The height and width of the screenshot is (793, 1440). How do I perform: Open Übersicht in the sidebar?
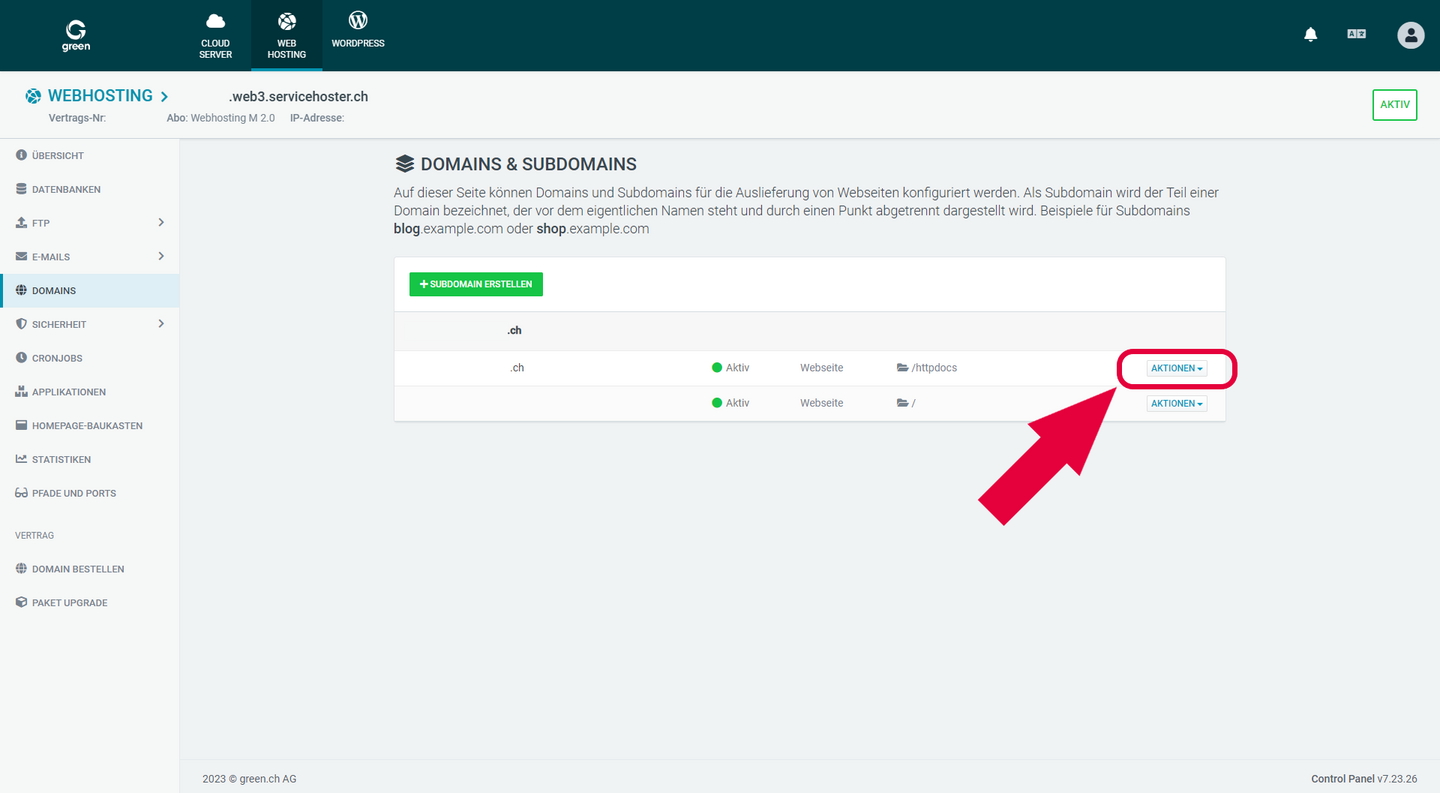pyautogui.click(x=58, y=156)
